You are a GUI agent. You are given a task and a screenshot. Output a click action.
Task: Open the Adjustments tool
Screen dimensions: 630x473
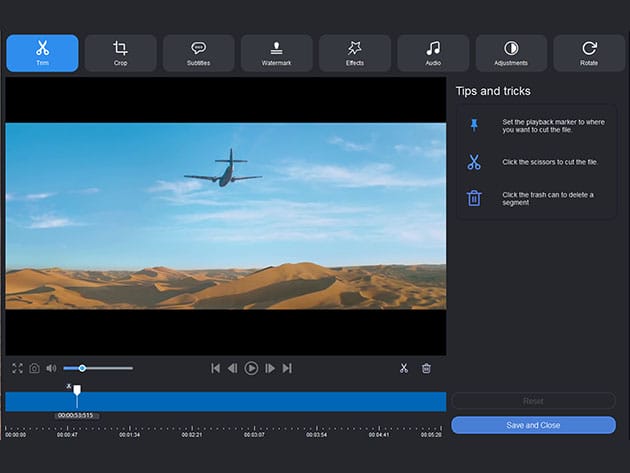click(x=511, y=53)
